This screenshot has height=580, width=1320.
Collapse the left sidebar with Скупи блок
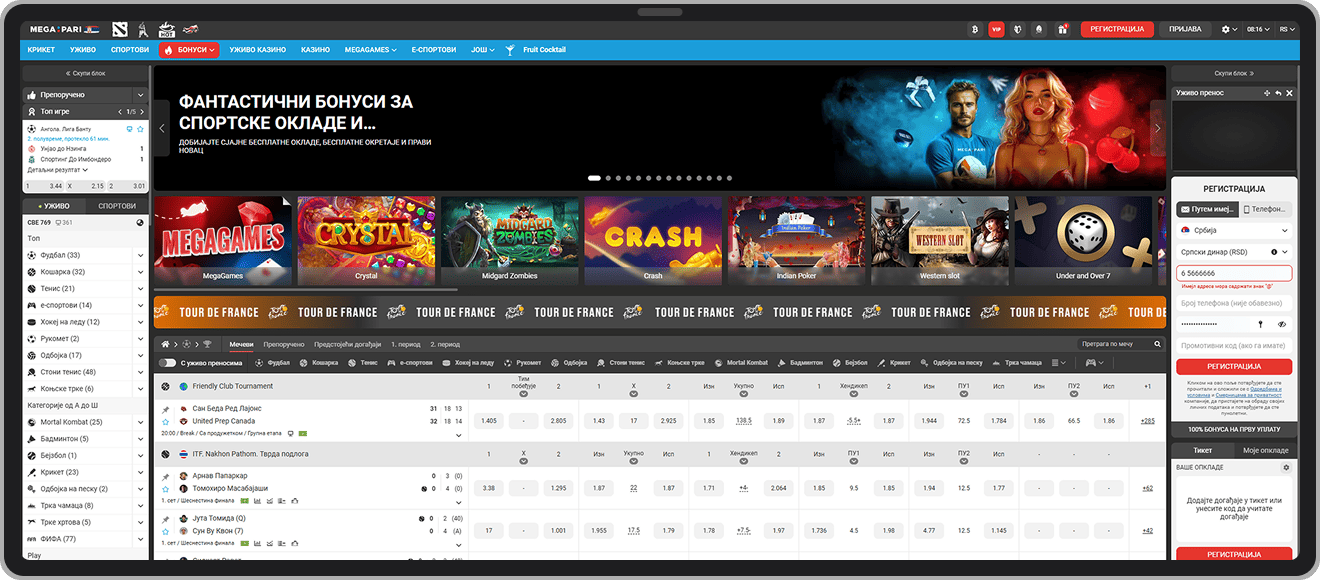point(84,73)
